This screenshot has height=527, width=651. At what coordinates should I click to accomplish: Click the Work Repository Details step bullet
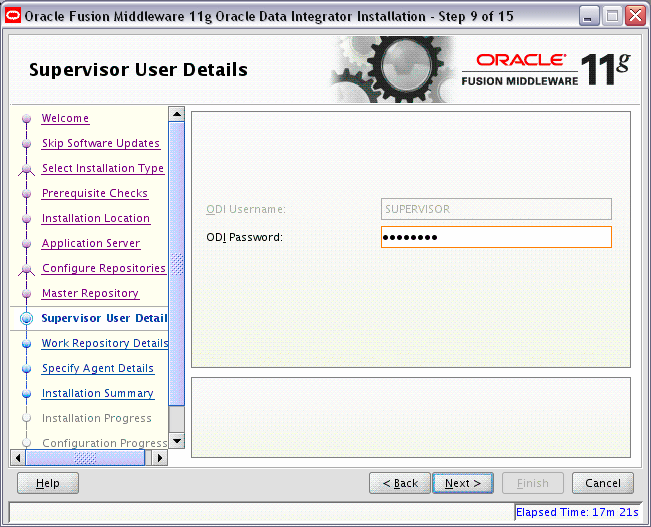click(x=27, y=344)
